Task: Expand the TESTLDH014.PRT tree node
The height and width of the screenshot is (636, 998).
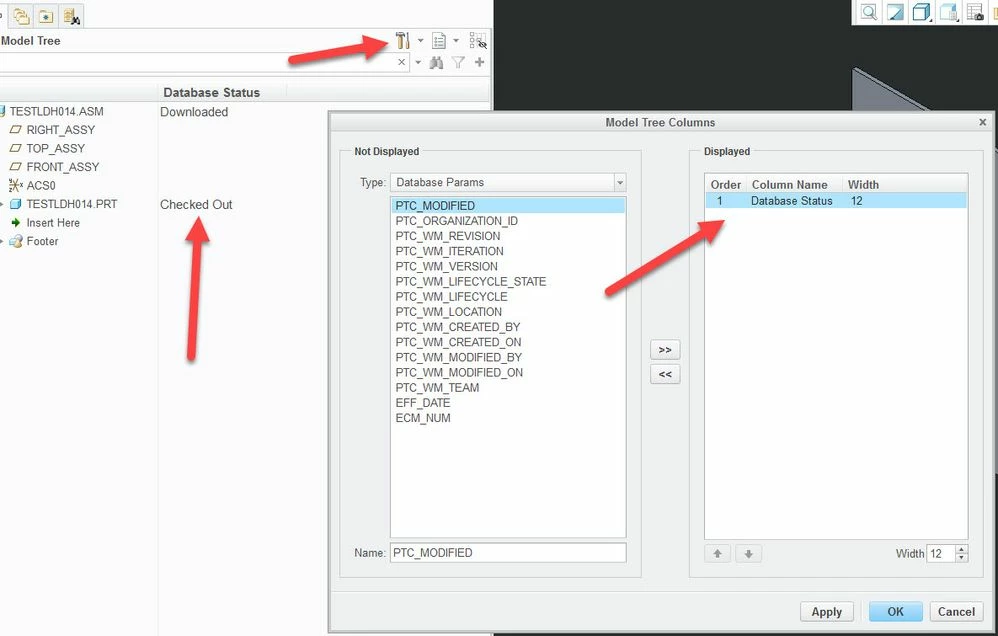Action: (x=2, y=204)
